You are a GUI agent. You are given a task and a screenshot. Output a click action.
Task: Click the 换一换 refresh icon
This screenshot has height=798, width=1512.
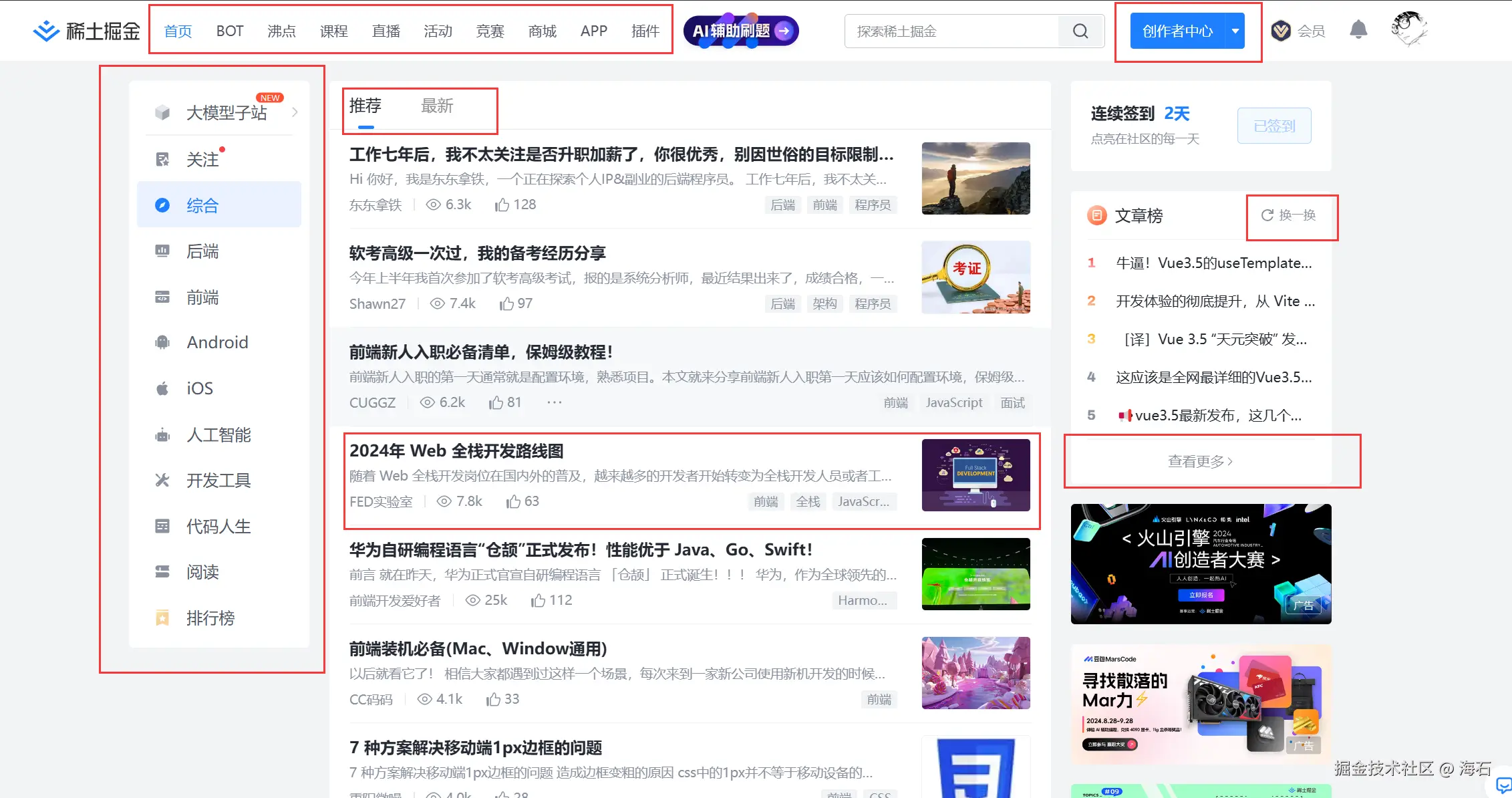click(1267, 215)
